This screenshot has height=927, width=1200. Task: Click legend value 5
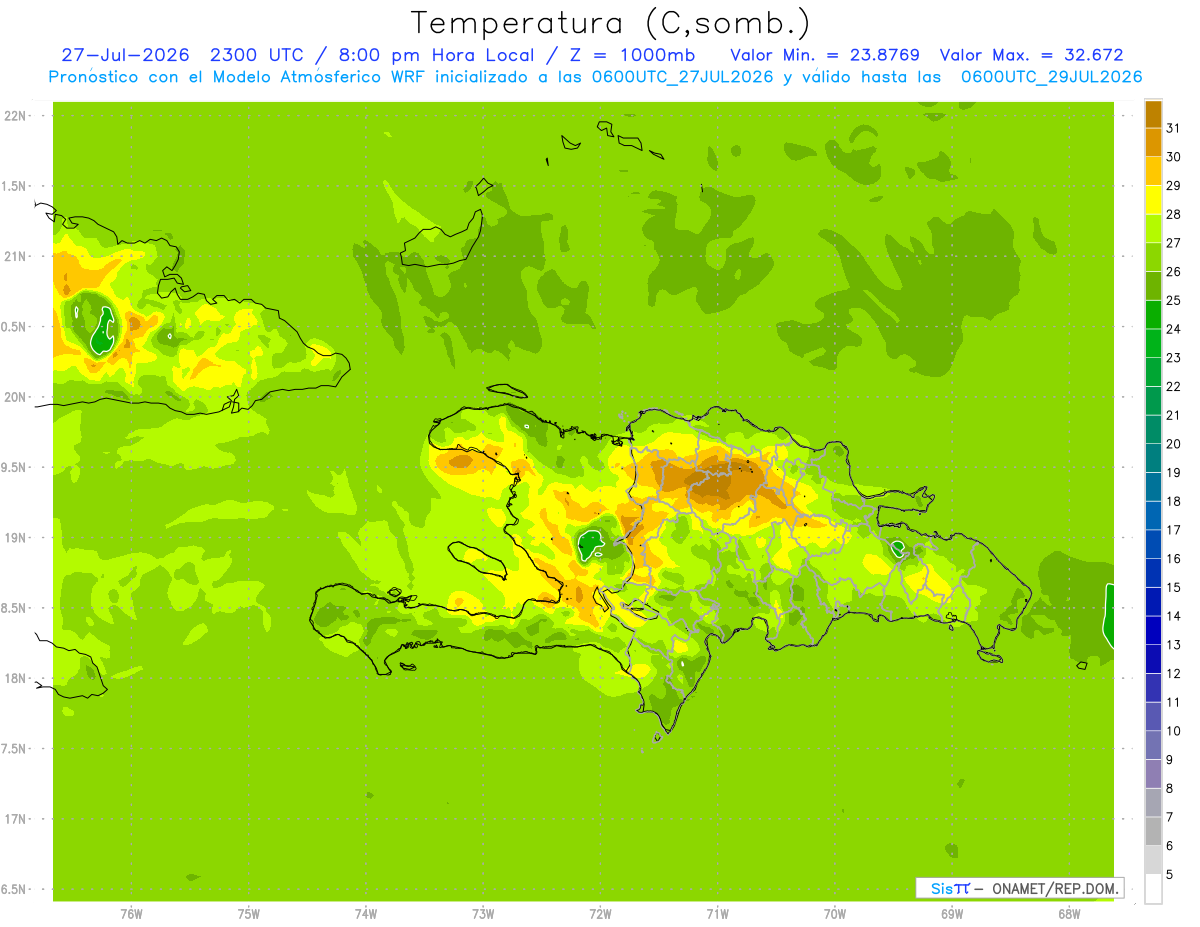pyautogui.click(x=1169, y=875)
